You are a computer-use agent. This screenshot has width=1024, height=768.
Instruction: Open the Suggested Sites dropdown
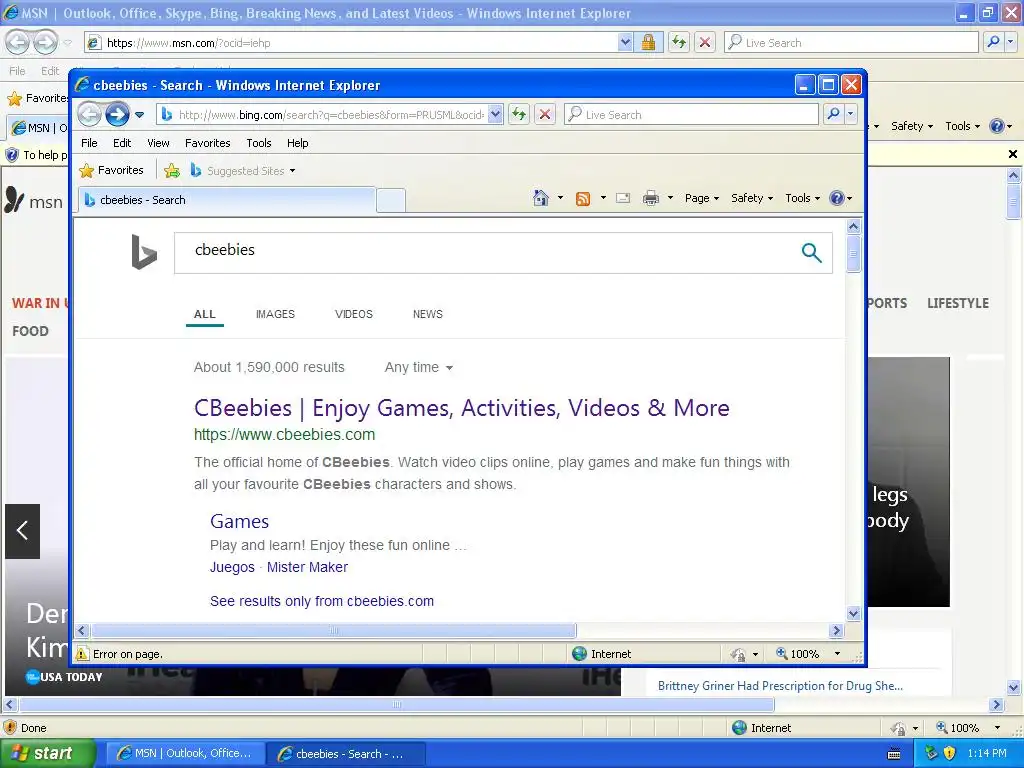point(243,171)
